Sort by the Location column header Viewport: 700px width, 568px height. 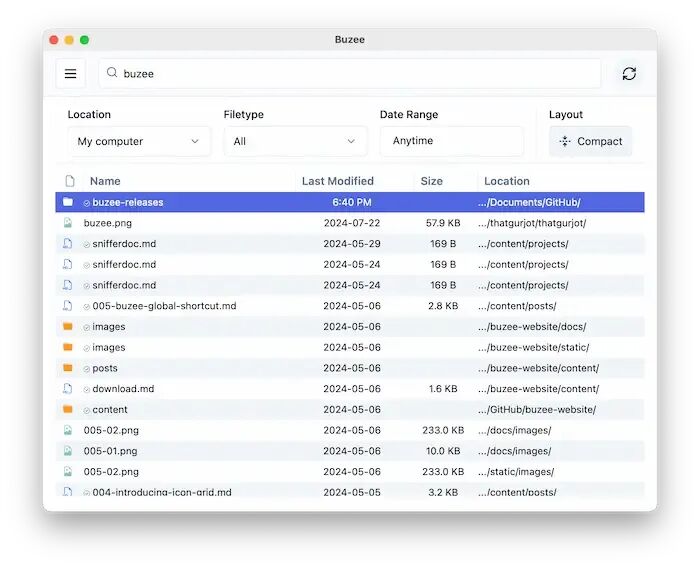pos(507,181)
